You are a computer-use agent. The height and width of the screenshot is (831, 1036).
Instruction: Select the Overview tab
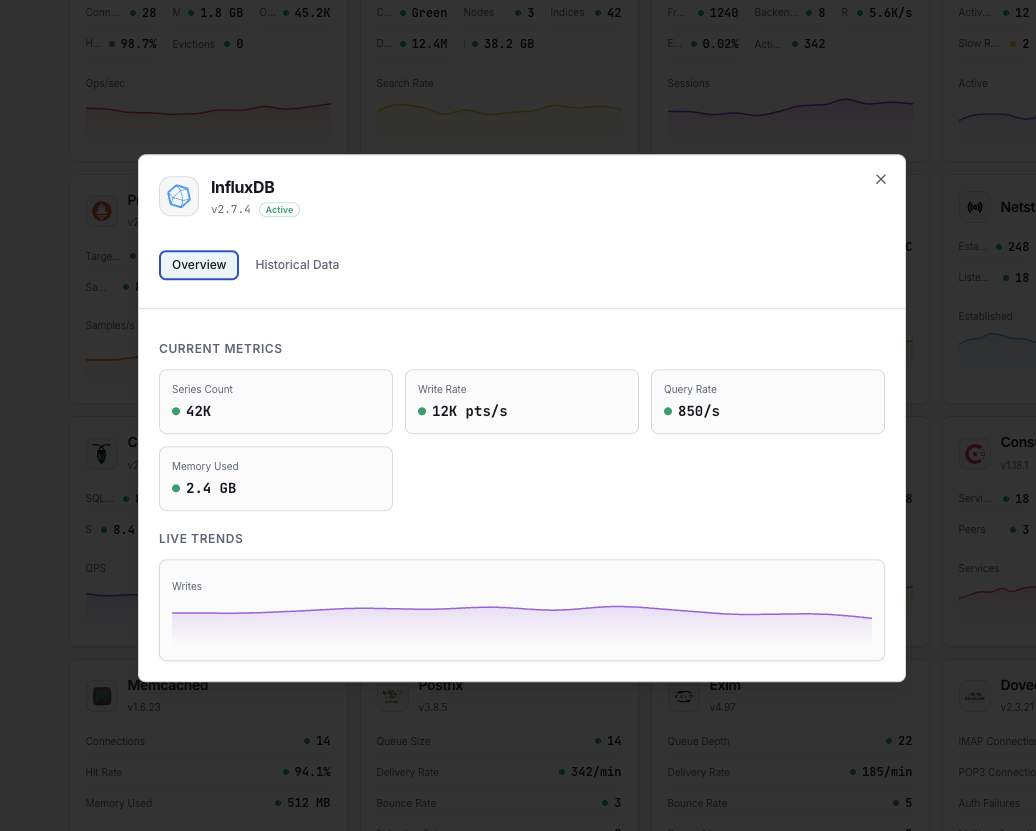(198, 265)
